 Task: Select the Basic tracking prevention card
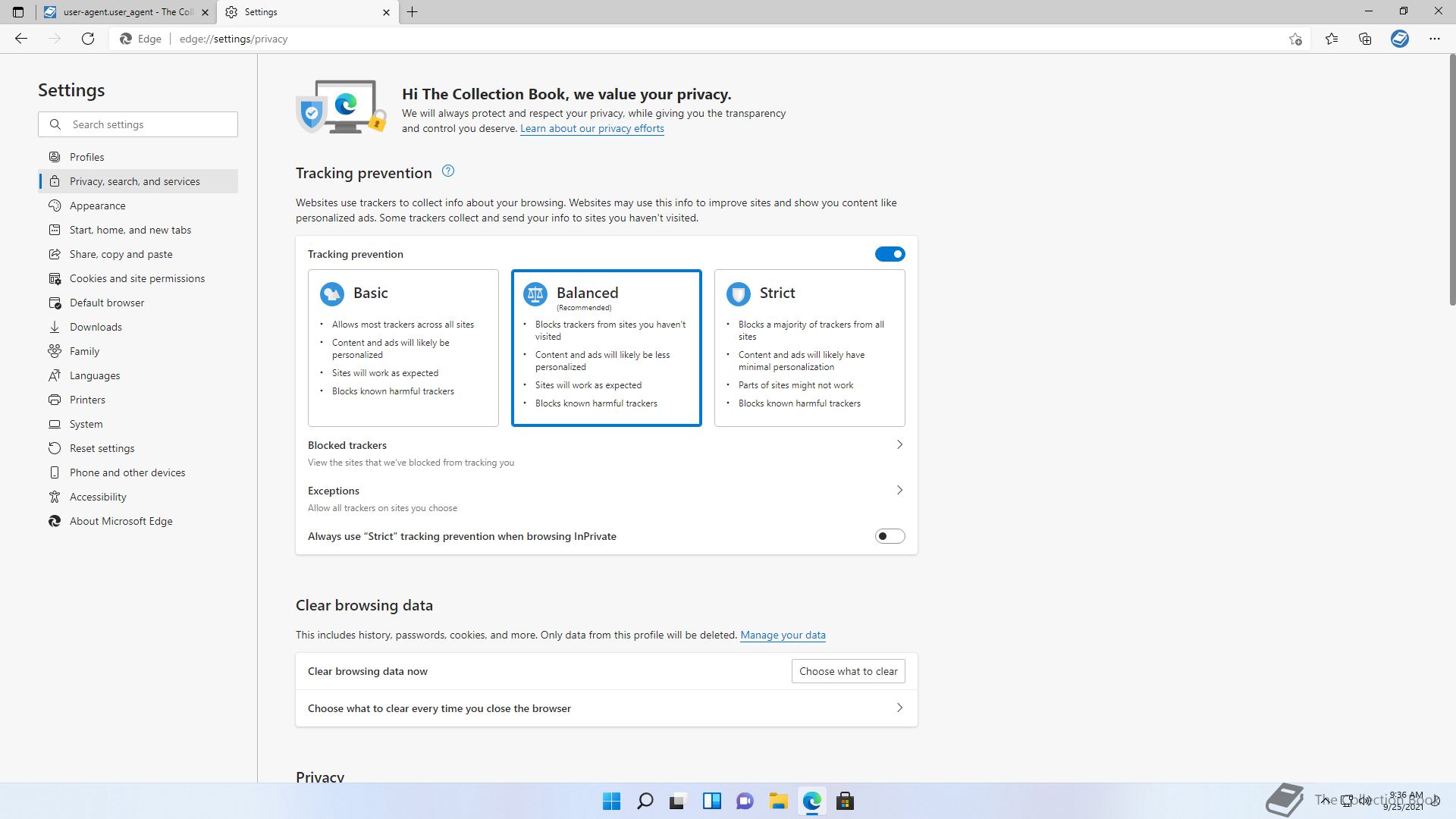point(403,348)
